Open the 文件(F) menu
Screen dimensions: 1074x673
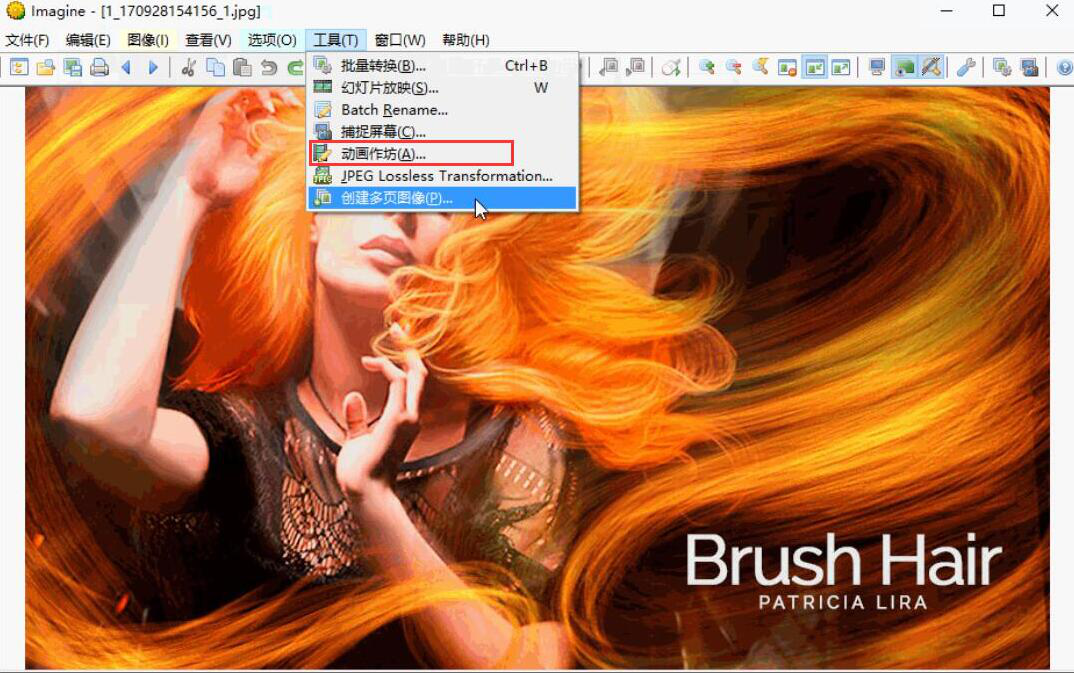point(27,40)
